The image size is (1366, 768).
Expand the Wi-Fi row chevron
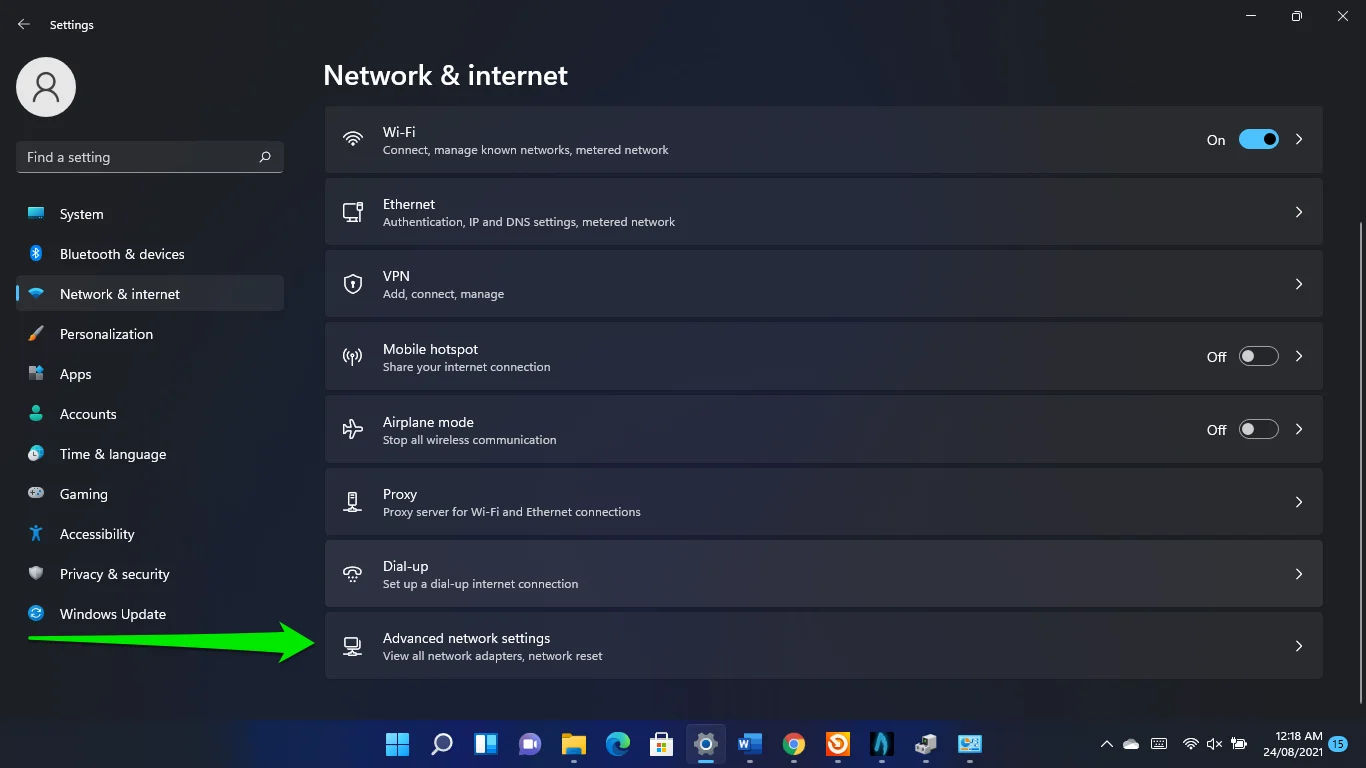coord(1299,140)
